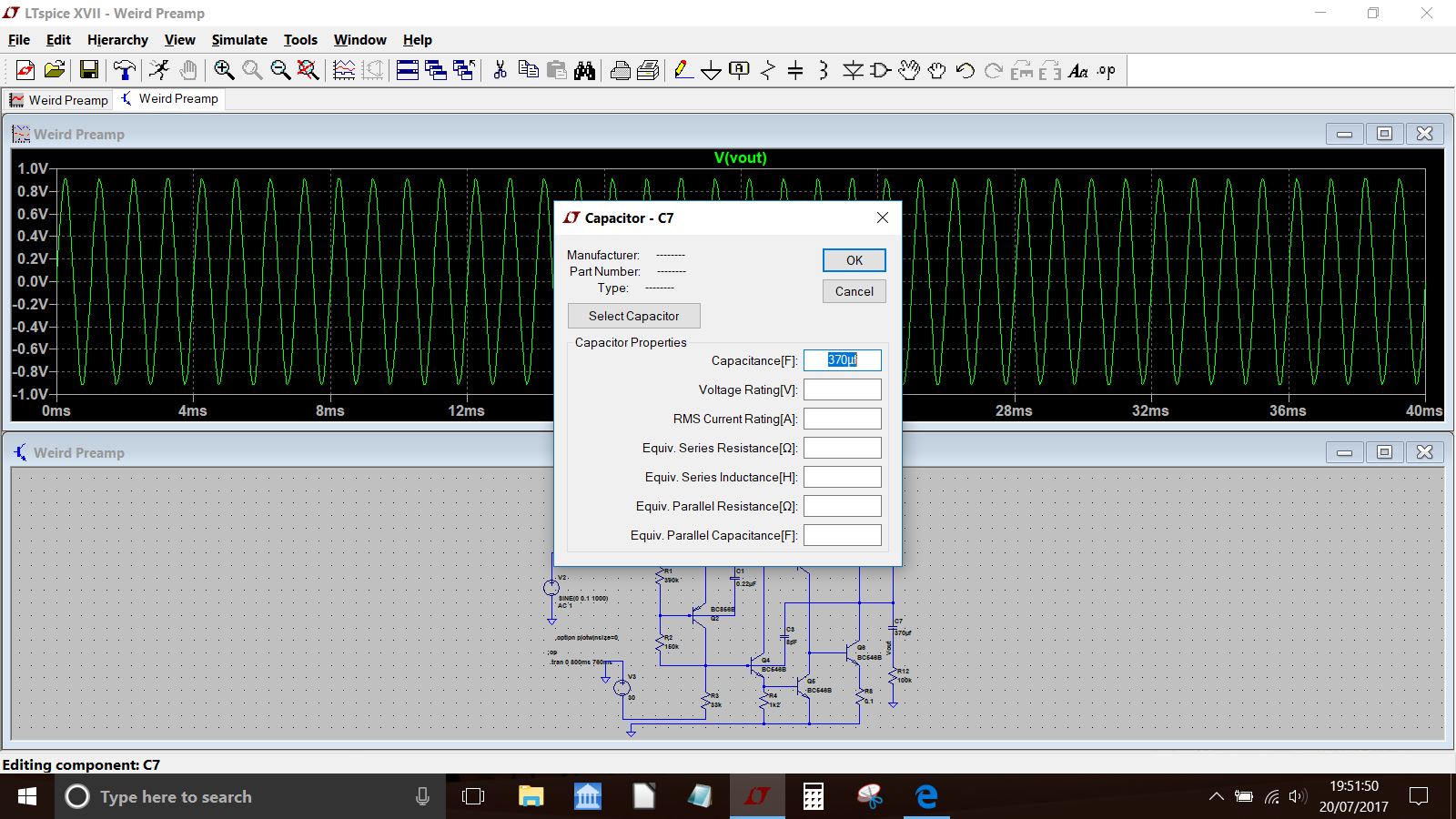Viewport: 1456px width, 819px height.
Task: Open the File menu
Action: [x=19, y=40]
